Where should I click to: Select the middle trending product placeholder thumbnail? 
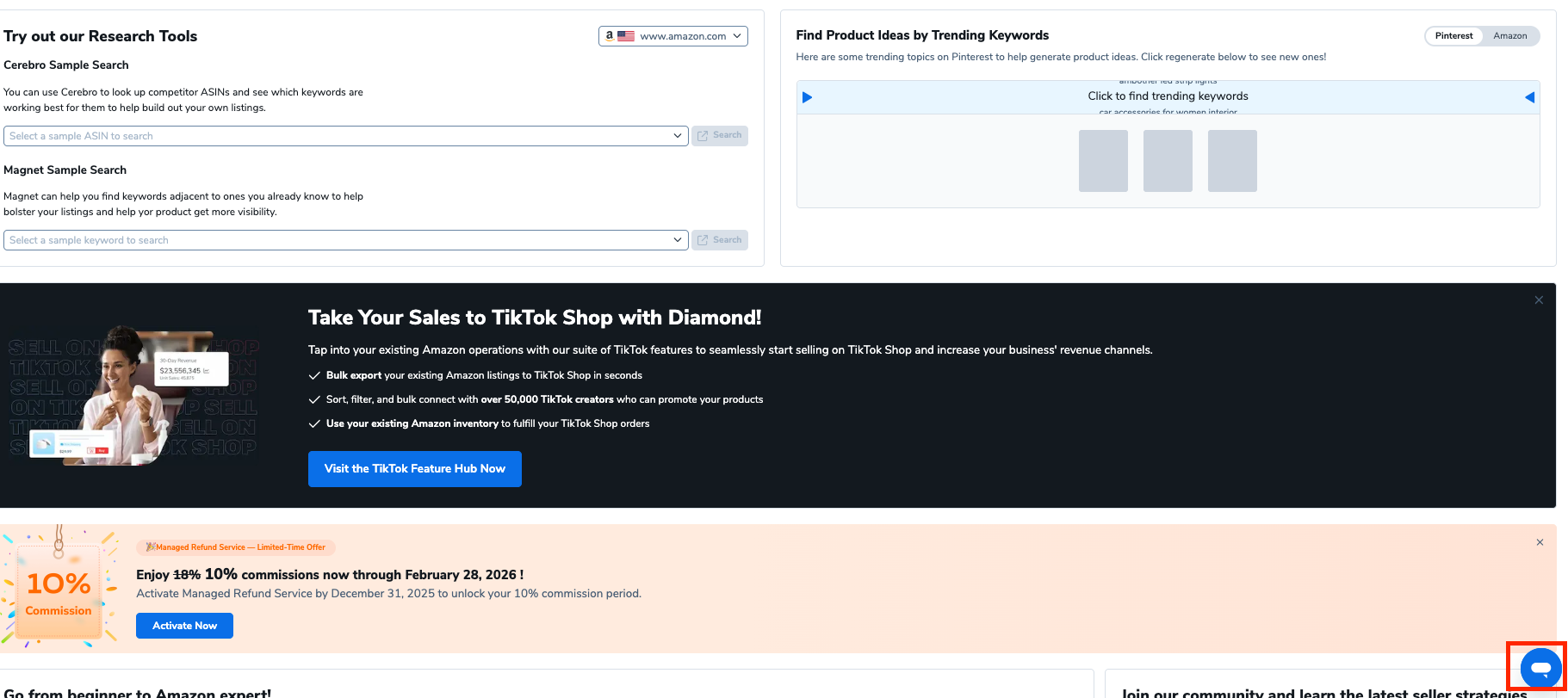click(1168, 161)
